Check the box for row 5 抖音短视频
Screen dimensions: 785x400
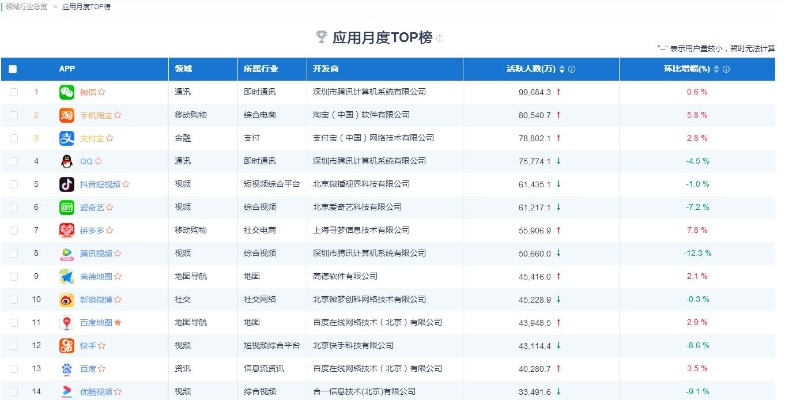click(14, 184)
